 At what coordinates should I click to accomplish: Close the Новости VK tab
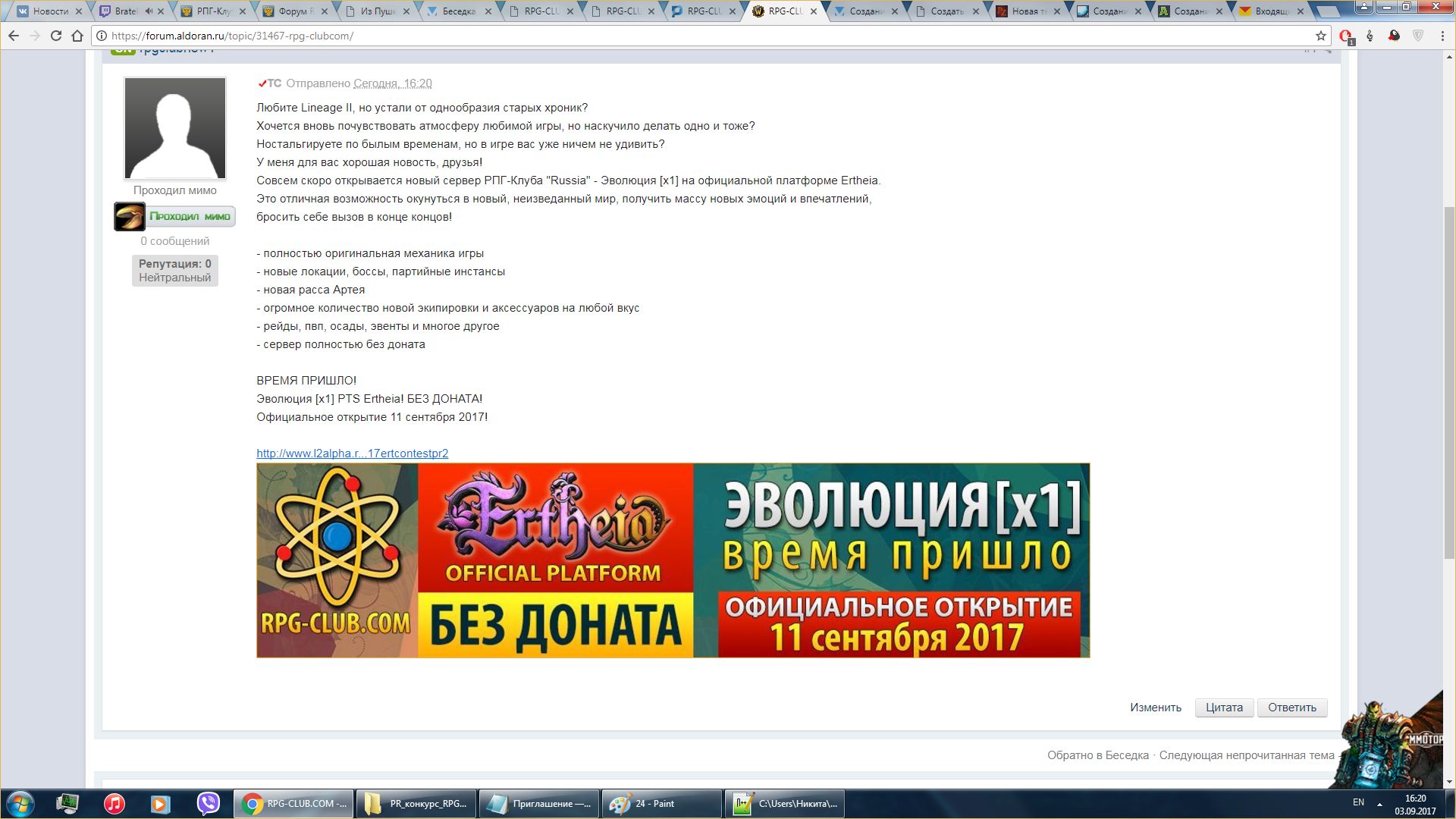point(78,11)
